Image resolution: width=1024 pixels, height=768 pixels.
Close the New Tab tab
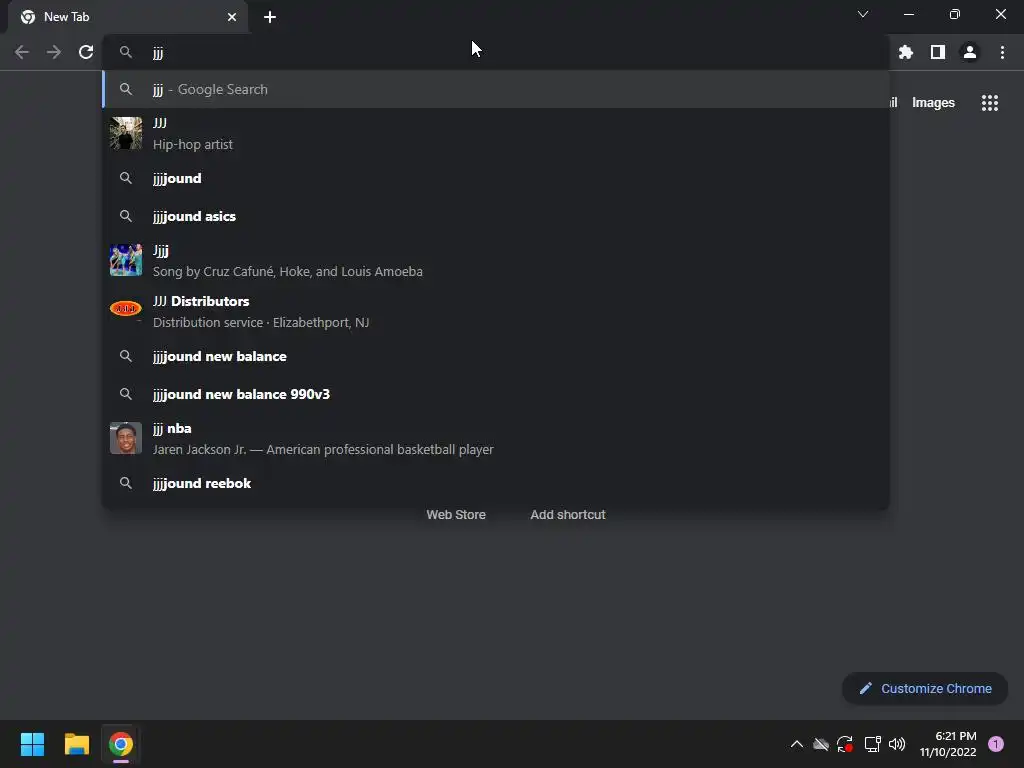coord(232,17)
